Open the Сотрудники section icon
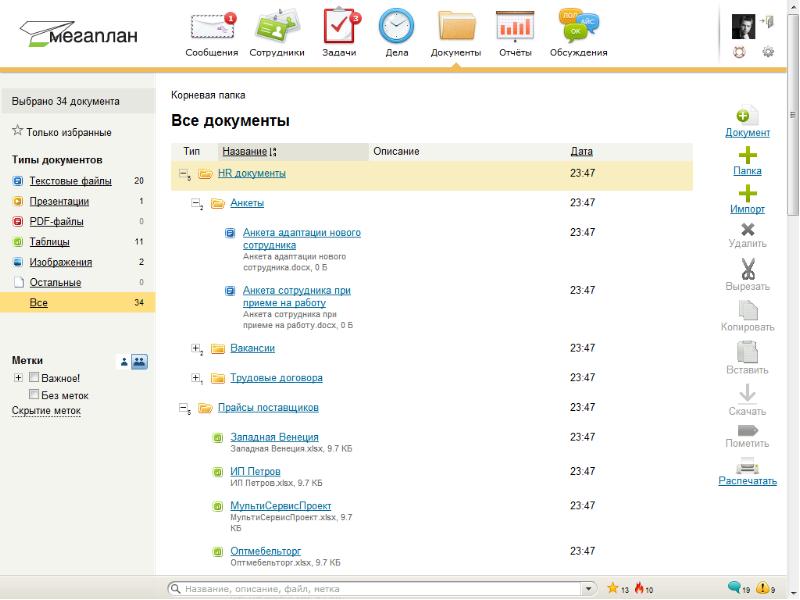 click(276, 26)
